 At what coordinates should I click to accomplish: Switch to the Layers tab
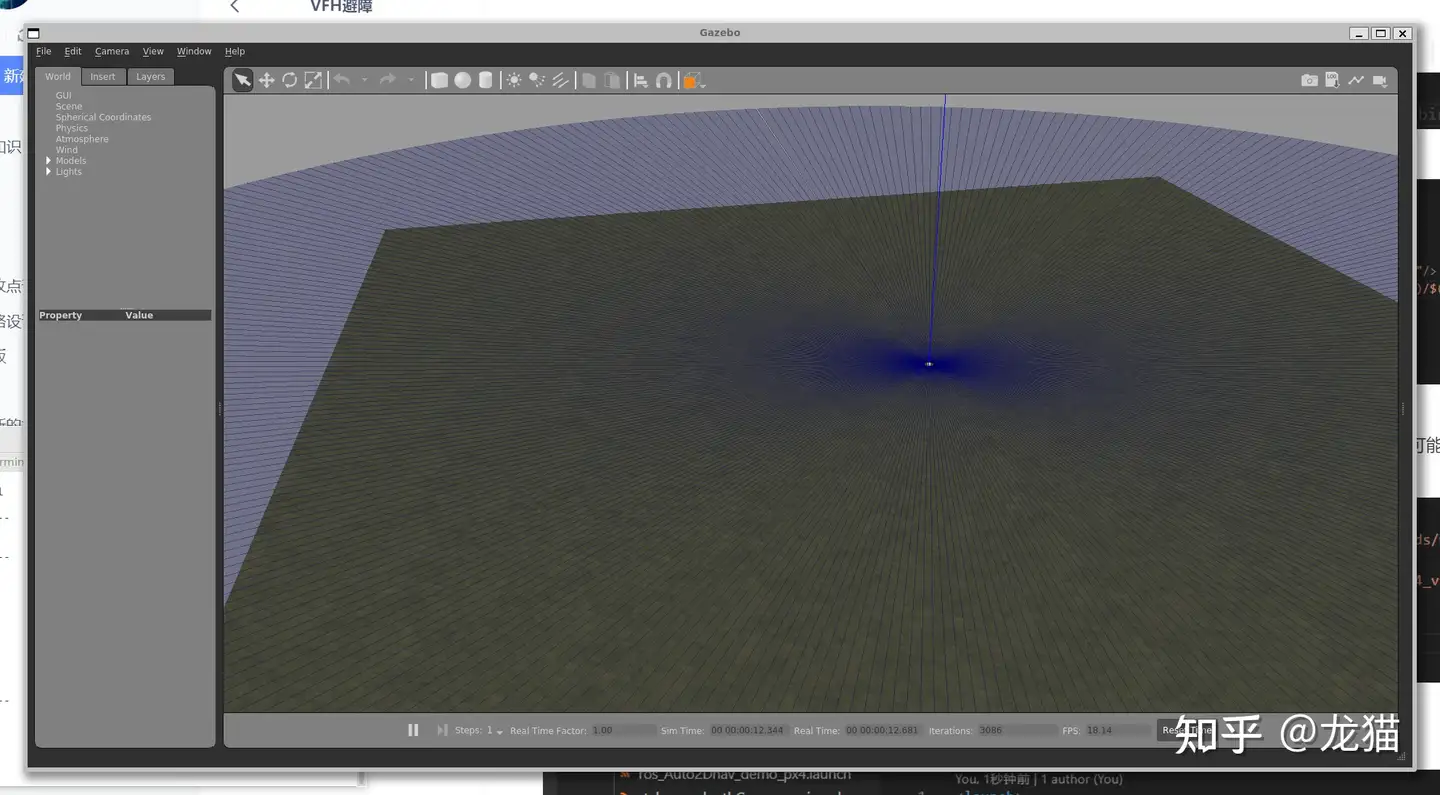click(x=151, y=77)
